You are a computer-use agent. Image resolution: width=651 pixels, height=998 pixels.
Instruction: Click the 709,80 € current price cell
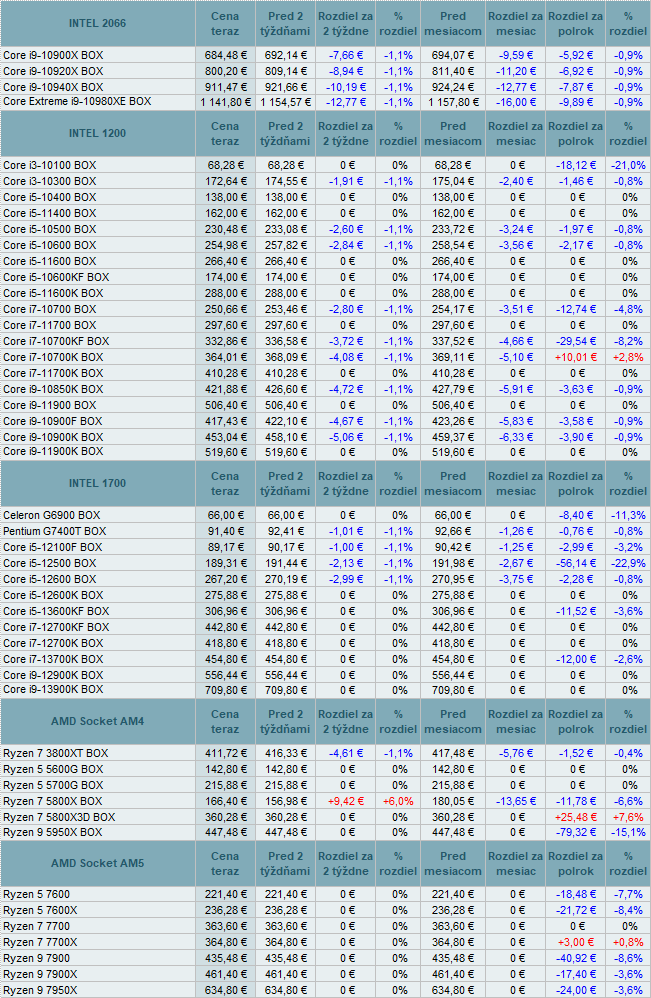(225, 690)
